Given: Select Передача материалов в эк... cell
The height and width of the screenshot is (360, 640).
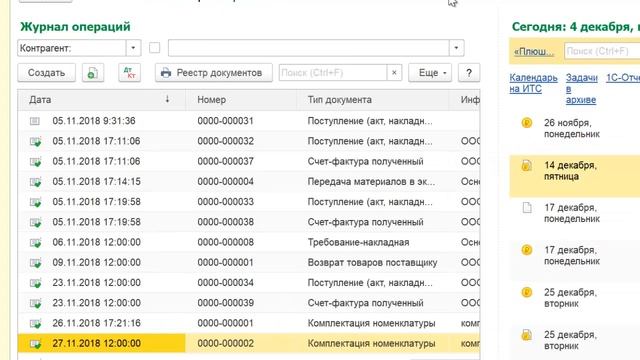Looking at the screenshot, I should (371, 182).
